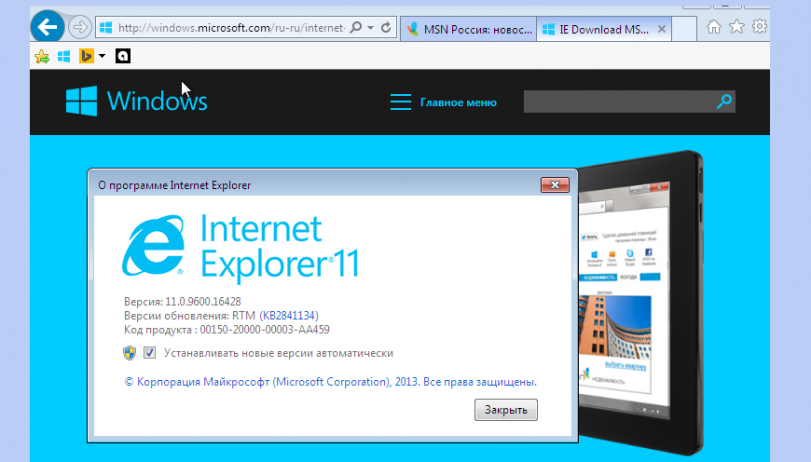This screenshot has width=811, height=462.
Task: Toggle automatic new version install checkbox
Action: (149, 353)
